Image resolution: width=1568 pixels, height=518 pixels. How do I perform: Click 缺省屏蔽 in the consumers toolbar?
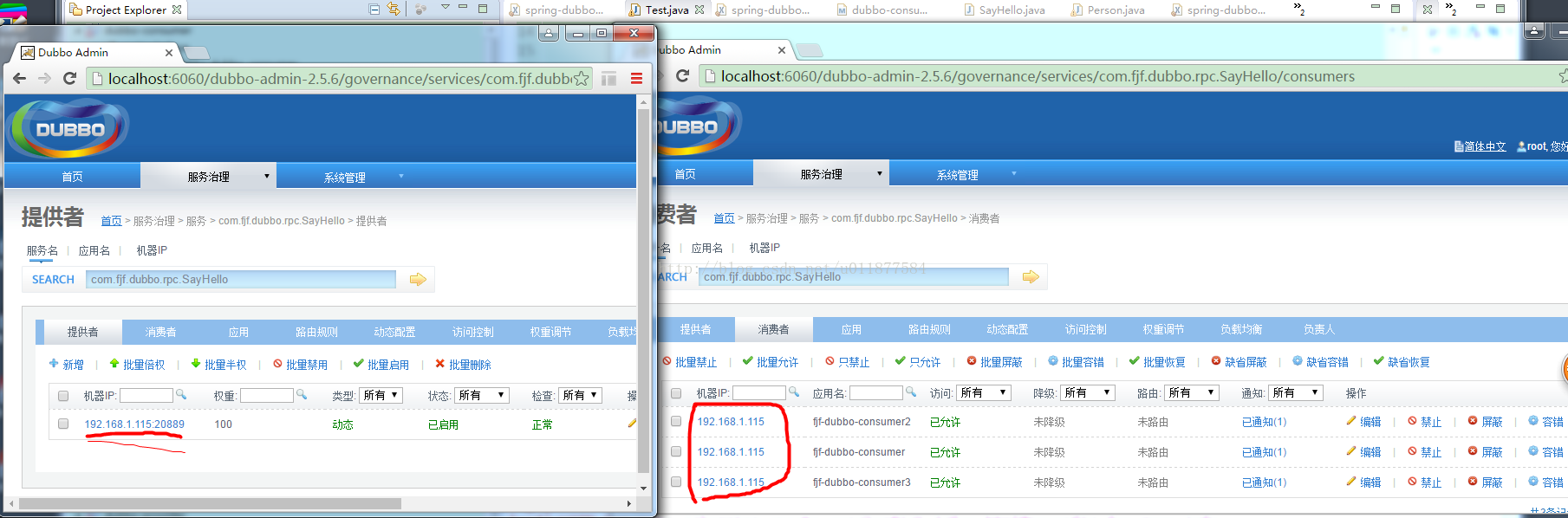[x=1239, y=362]
